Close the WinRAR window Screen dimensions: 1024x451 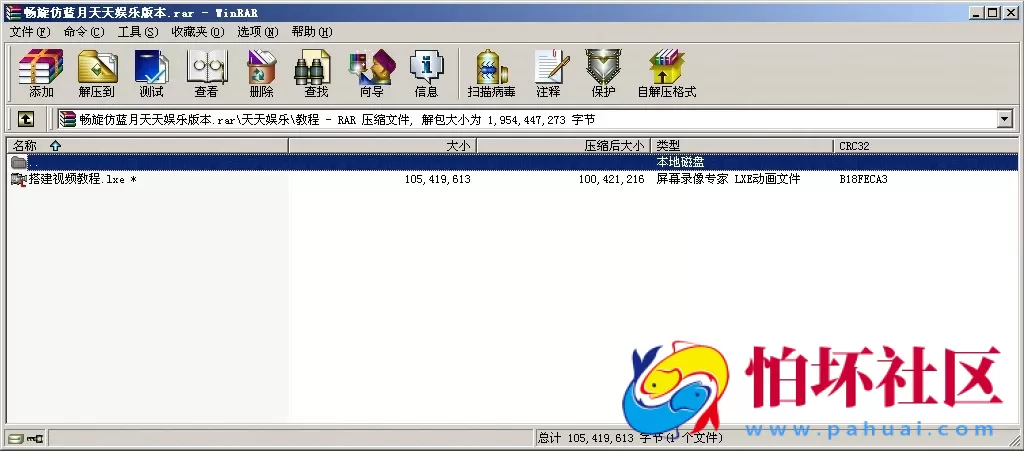1010,12
